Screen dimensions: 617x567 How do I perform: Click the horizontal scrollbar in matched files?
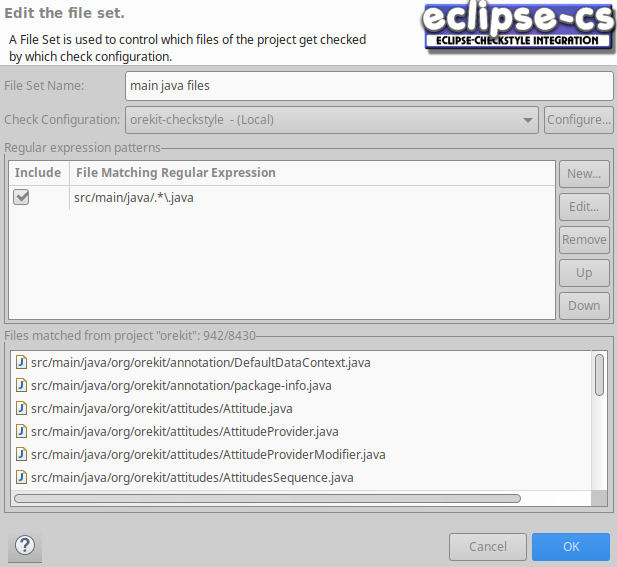pyautogui.click(x=268, y=498)
